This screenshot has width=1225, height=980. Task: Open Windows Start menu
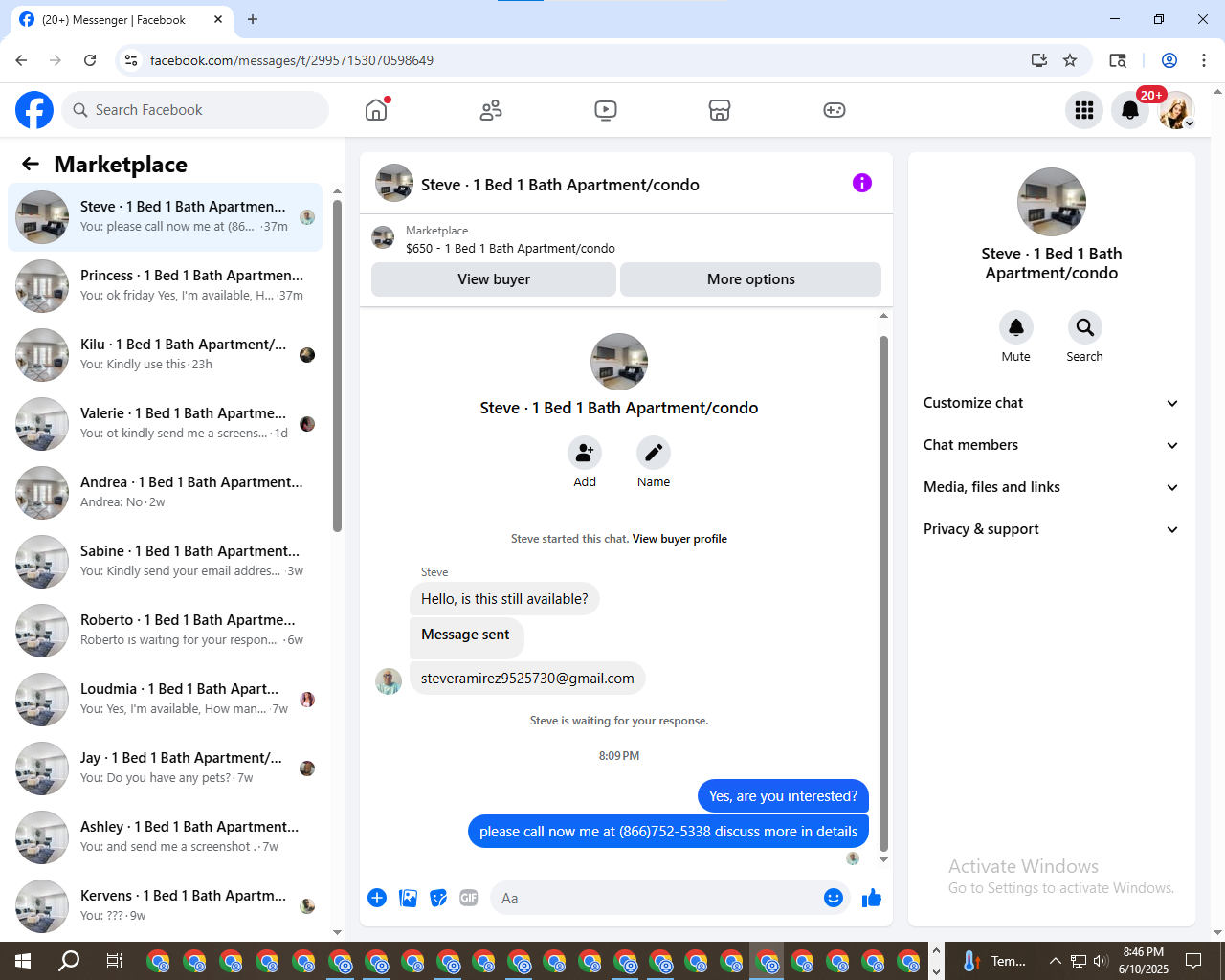23,961
